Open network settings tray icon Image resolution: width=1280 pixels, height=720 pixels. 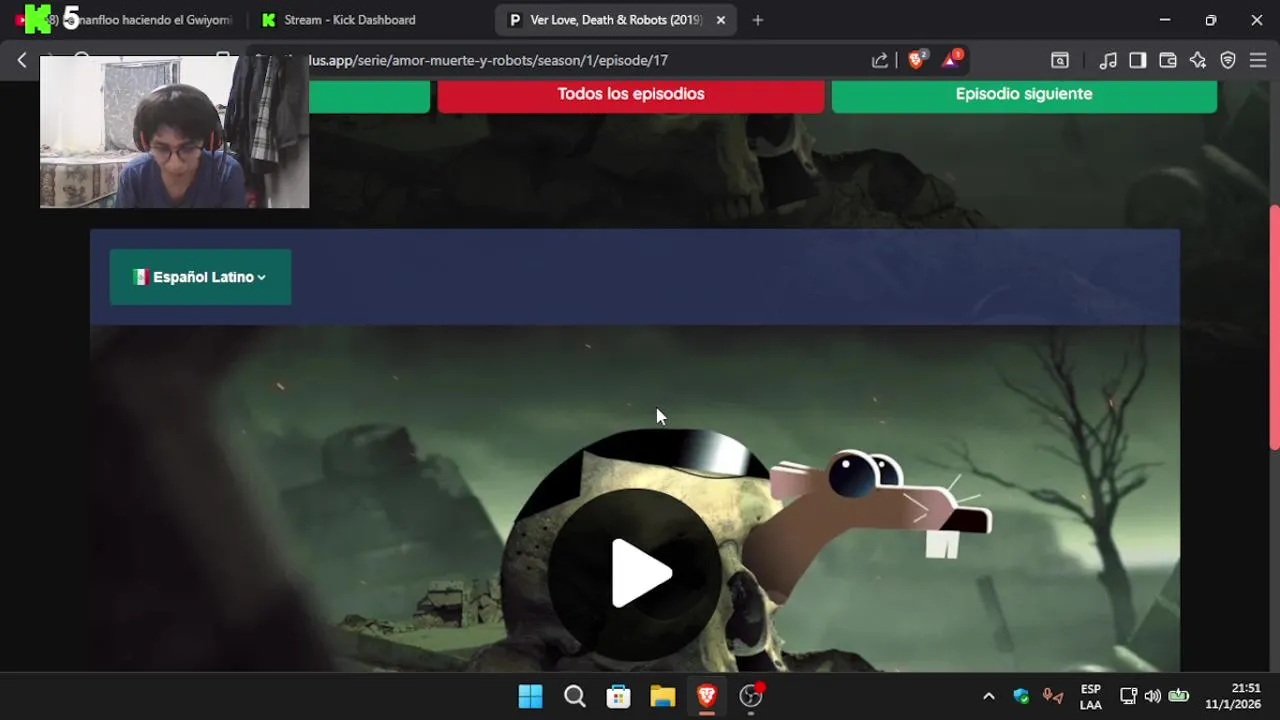(x=1128, y=696)
